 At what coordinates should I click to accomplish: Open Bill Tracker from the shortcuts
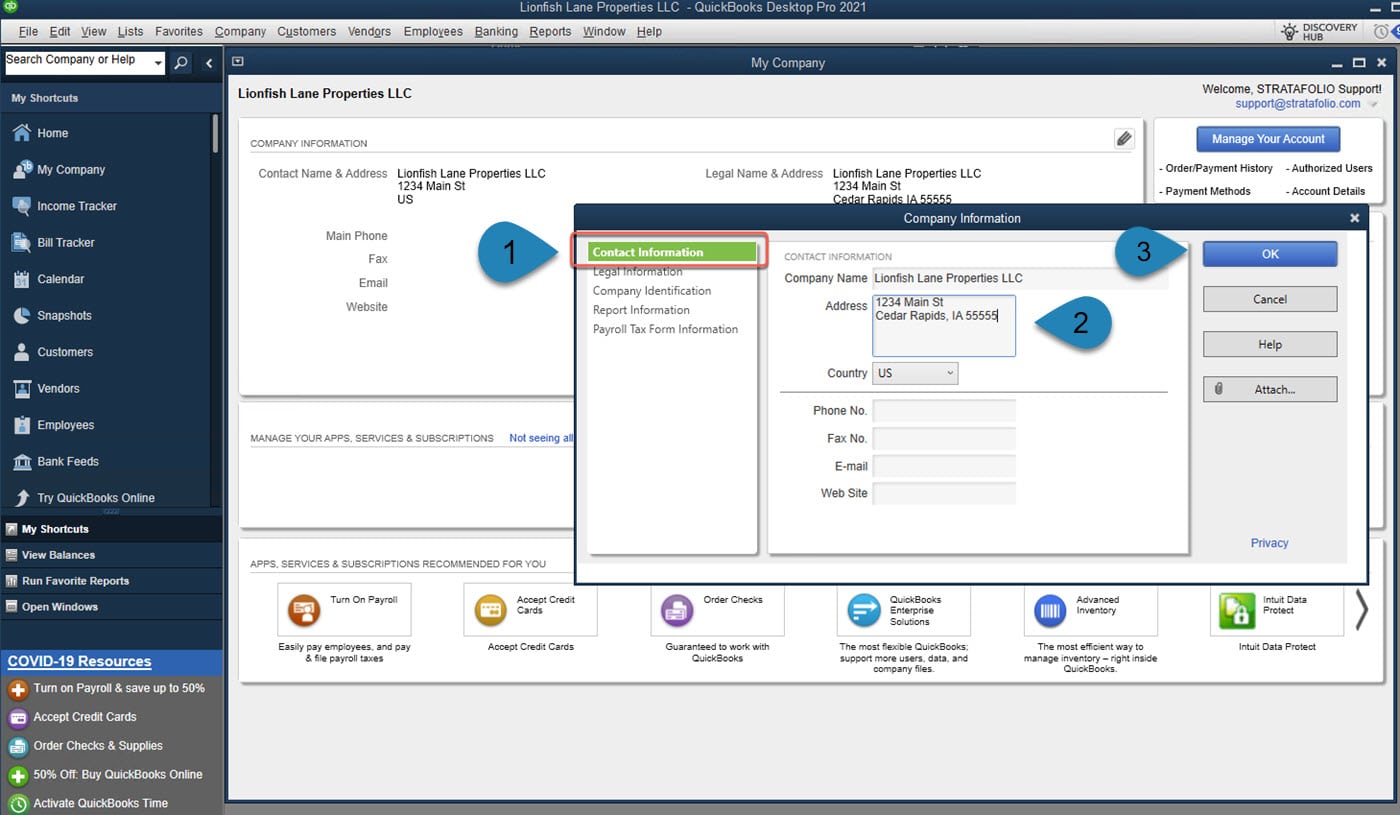coord(21,243)
